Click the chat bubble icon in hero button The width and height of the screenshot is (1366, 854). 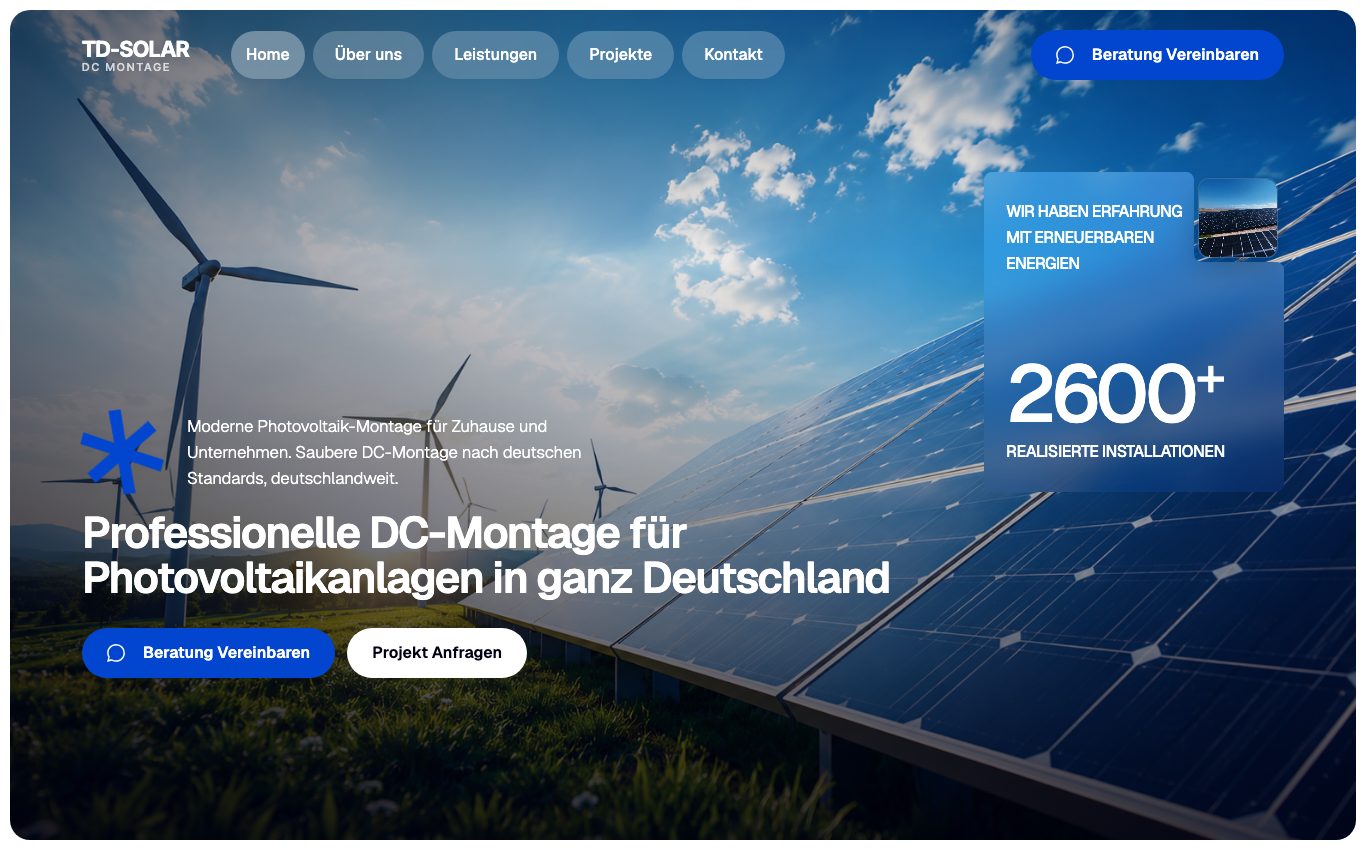point(116,653)
